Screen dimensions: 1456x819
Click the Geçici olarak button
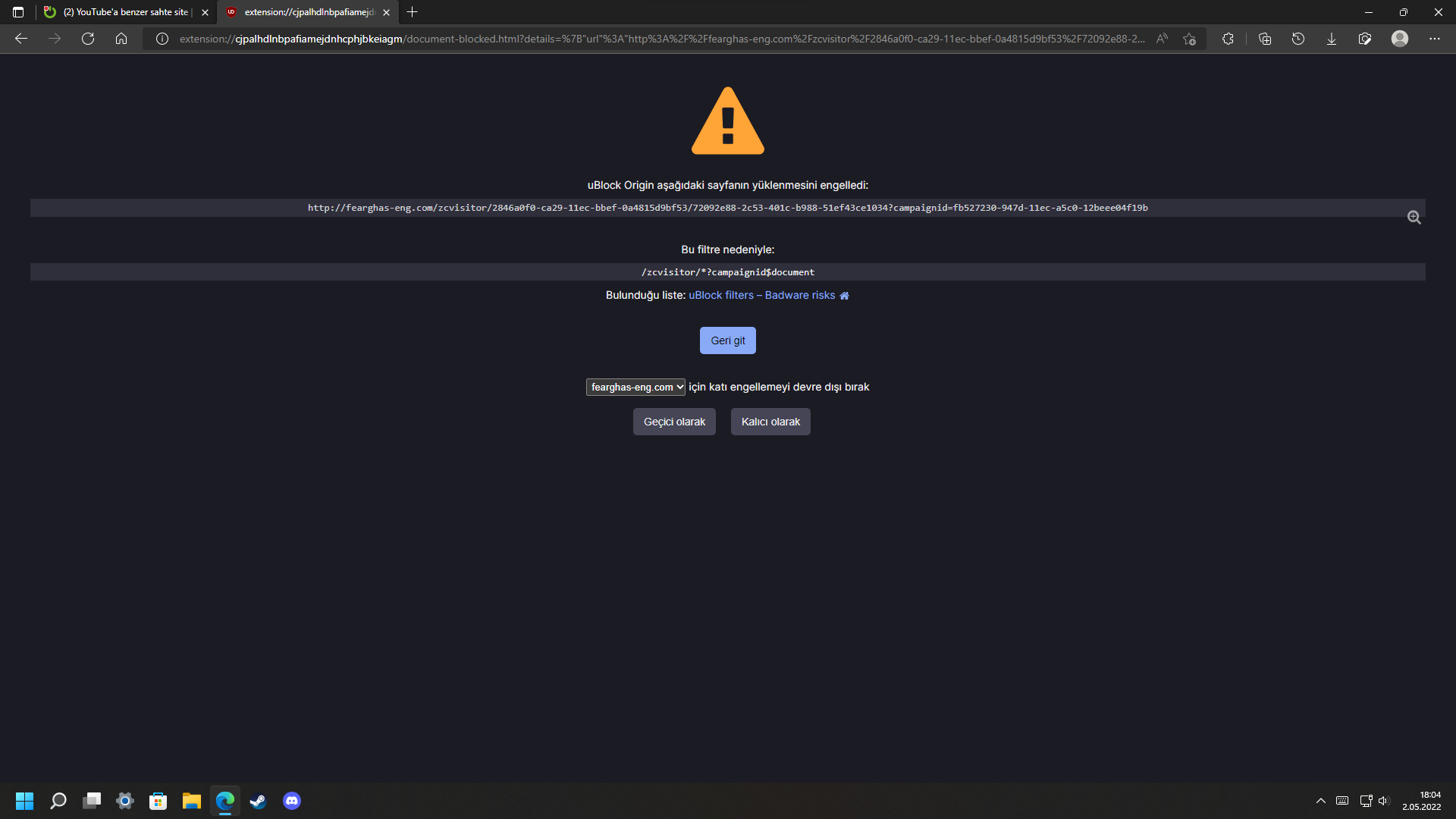[x=674, y=422]
